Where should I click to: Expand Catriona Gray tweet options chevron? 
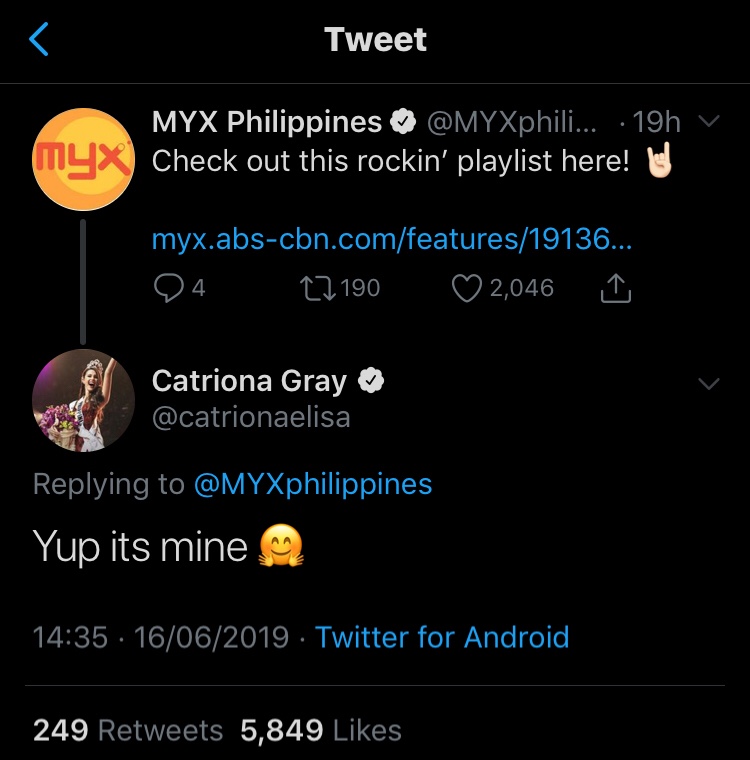coord(708,383)
